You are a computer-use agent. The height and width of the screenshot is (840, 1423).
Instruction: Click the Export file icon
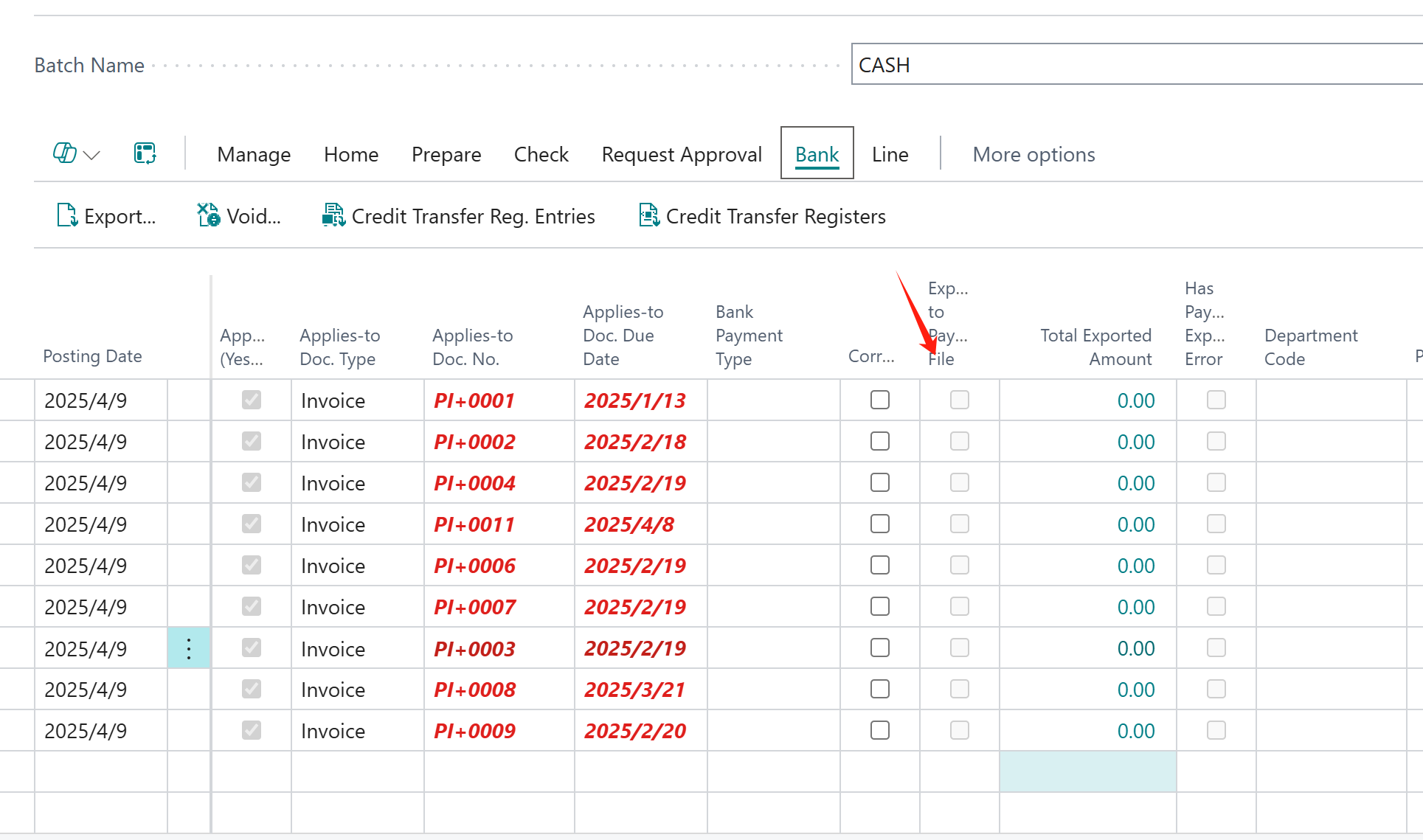tap(67, 215)
